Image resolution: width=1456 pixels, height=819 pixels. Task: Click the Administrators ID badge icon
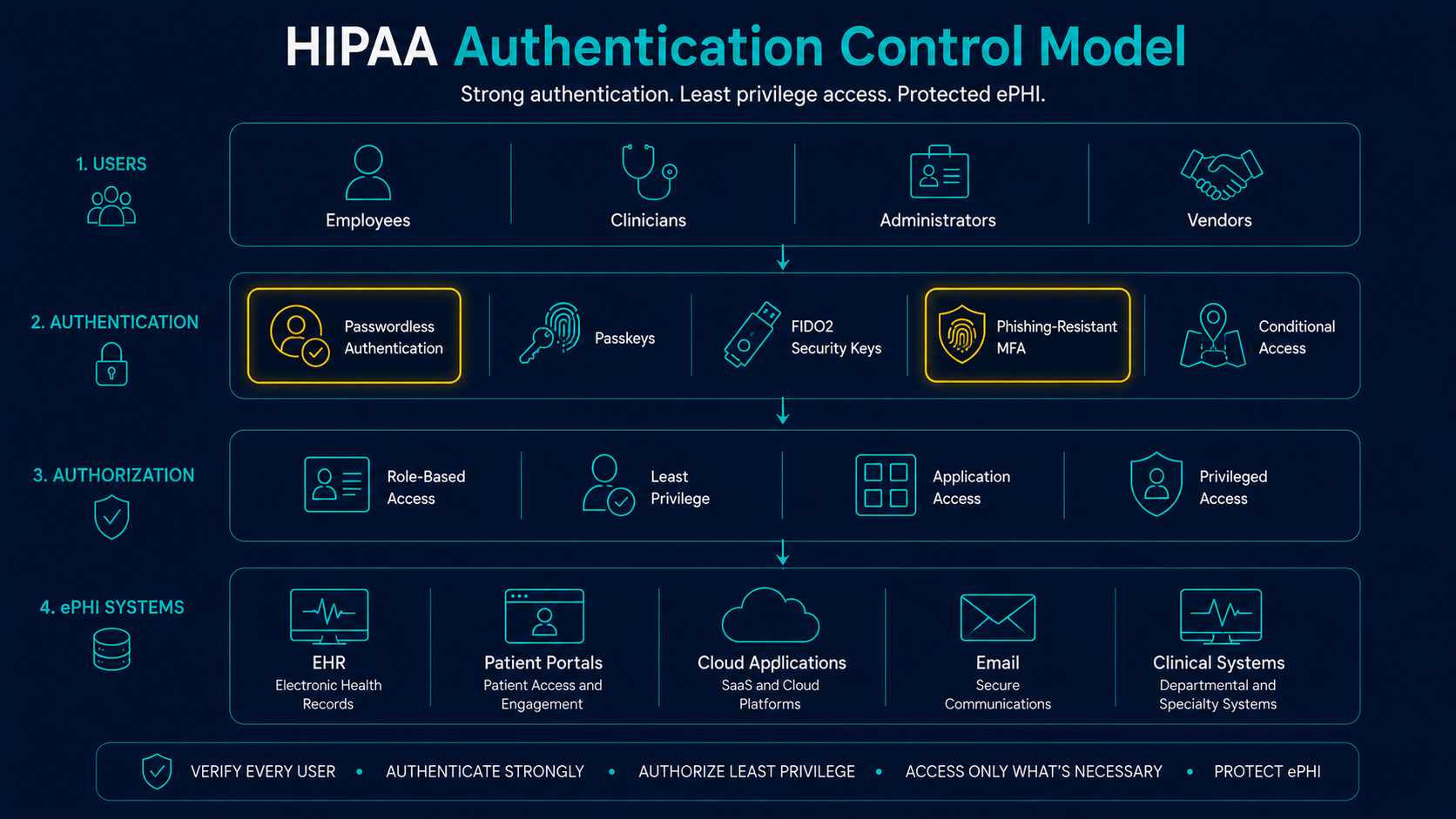939,171
